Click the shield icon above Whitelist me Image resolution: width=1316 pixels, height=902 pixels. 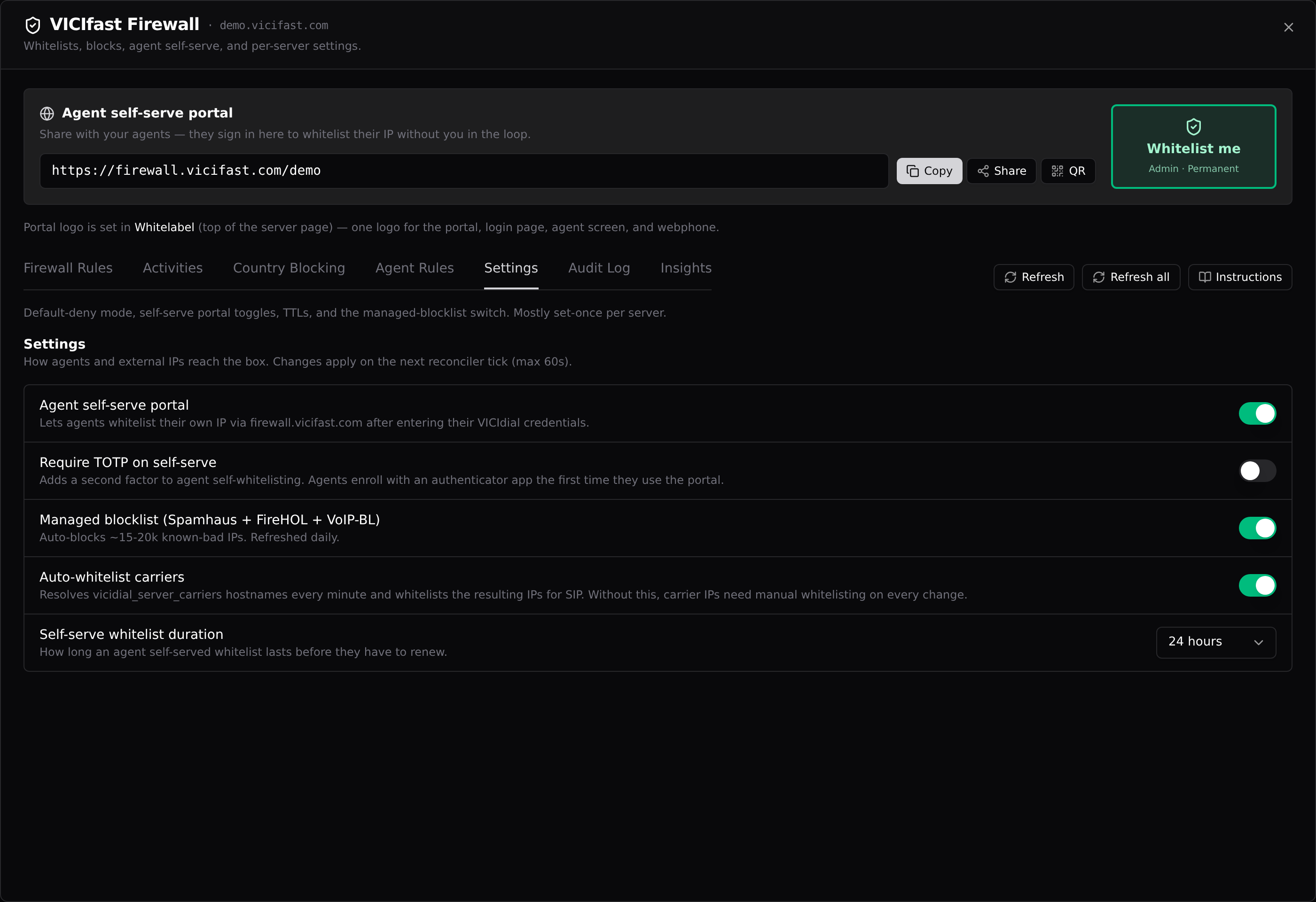pos(1193,126)
